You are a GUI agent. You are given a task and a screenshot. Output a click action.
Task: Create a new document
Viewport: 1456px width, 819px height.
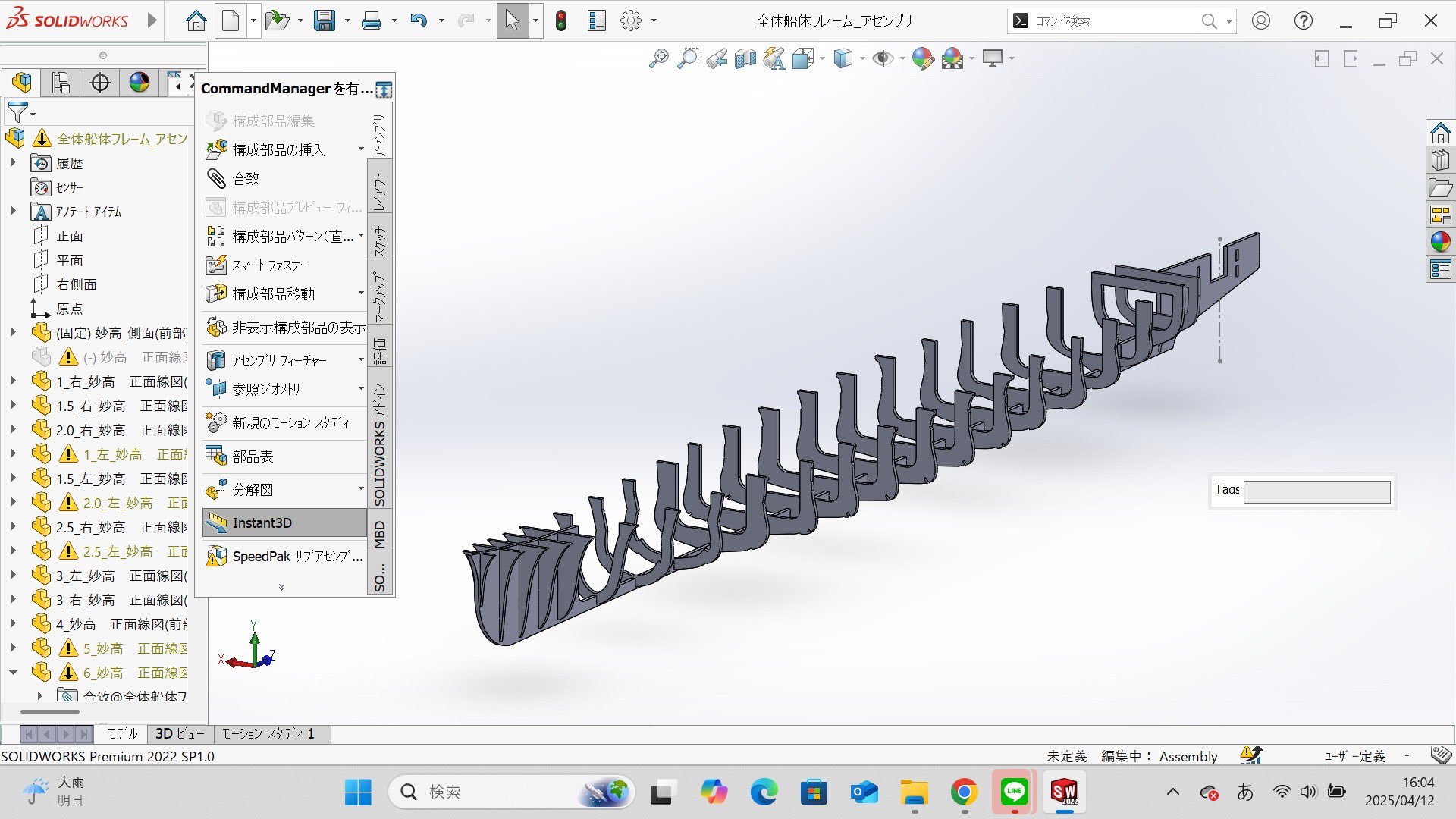click(x=231, y=20)
